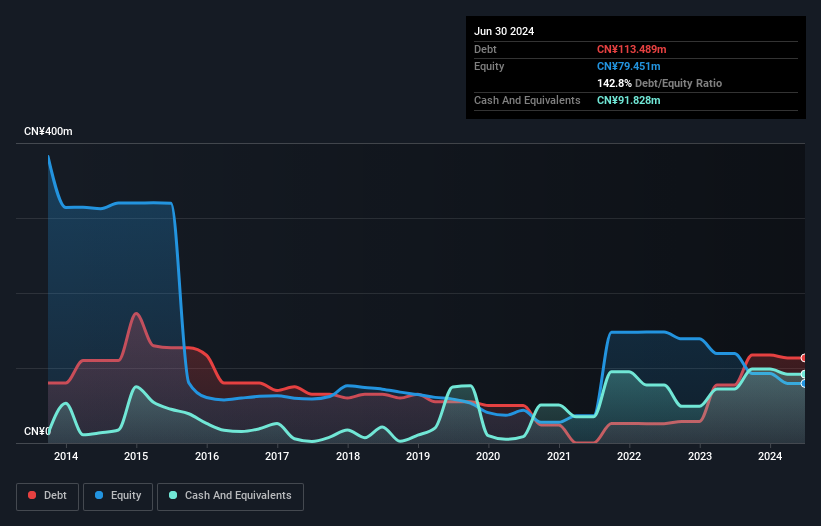Click the 2023 x-axis label
821x526 pixels.
click(x=700, y=456)
